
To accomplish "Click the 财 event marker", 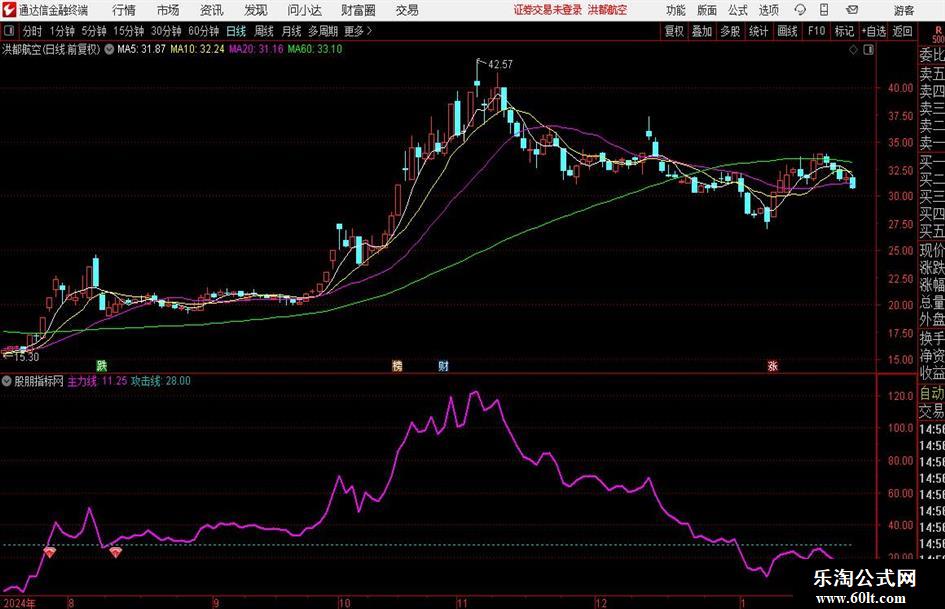I will [443, 365].
